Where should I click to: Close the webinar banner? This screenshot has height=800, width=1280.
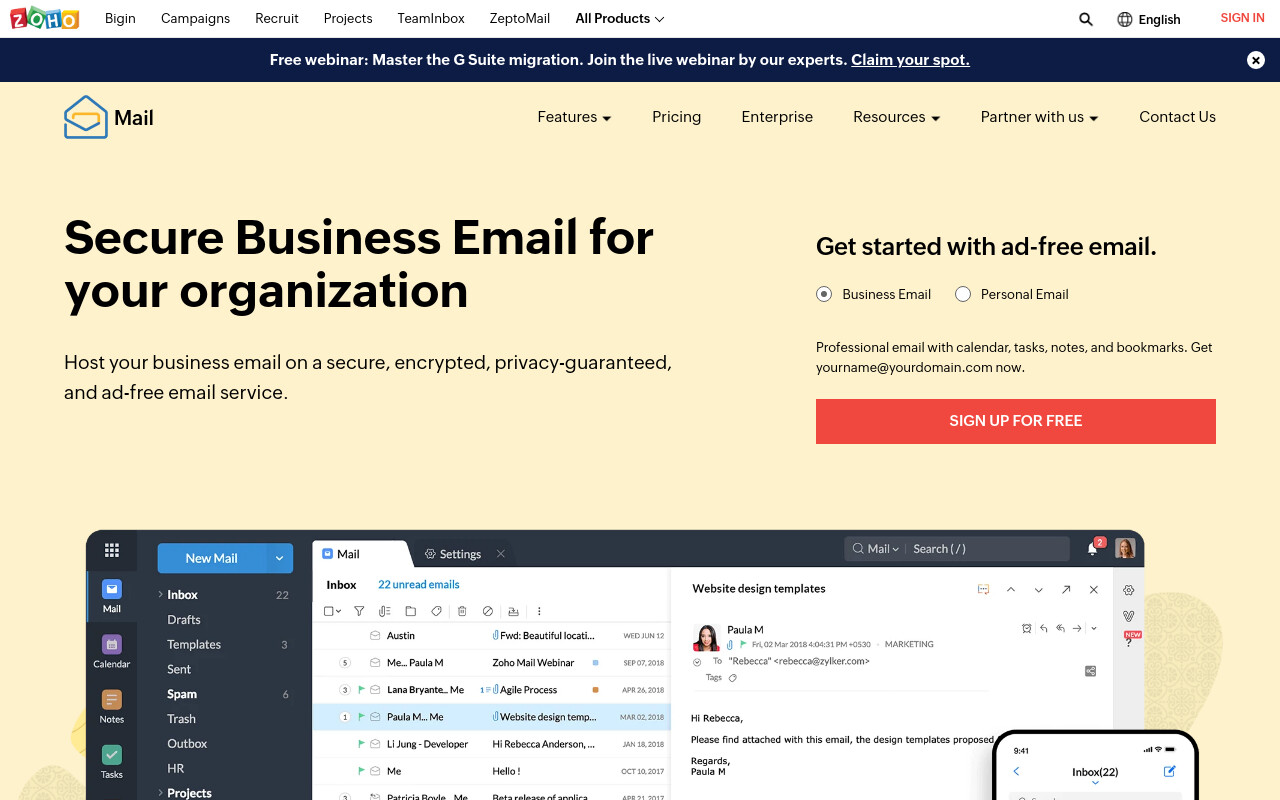(1256, 60)
